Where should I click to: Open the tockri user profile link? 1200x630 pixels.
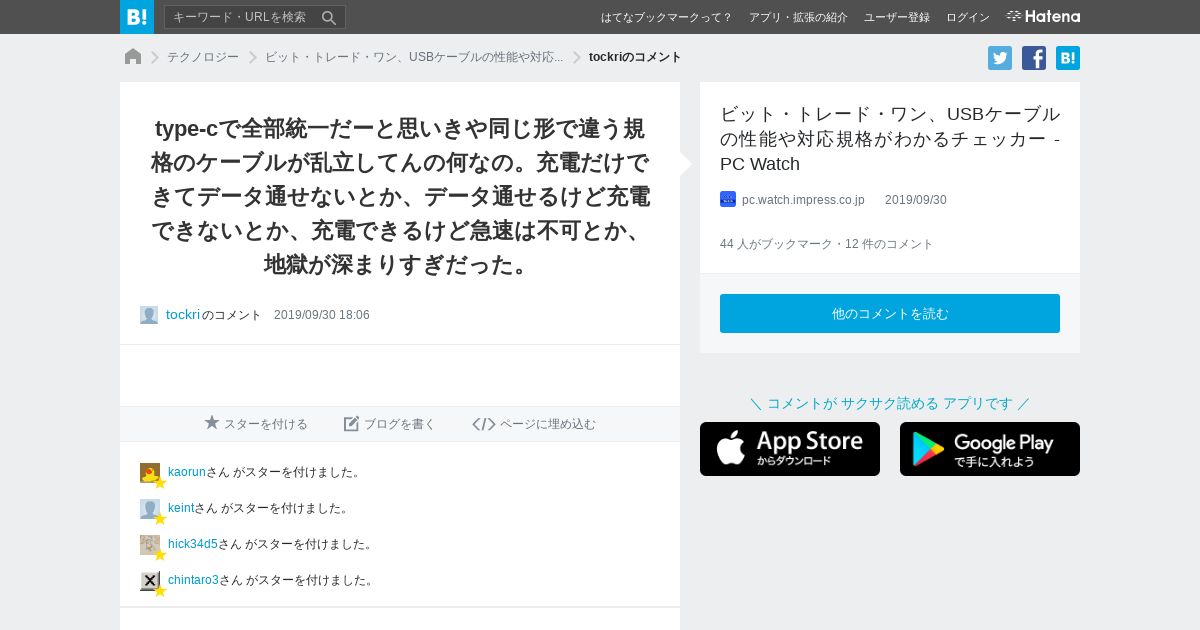click(183, 315)
